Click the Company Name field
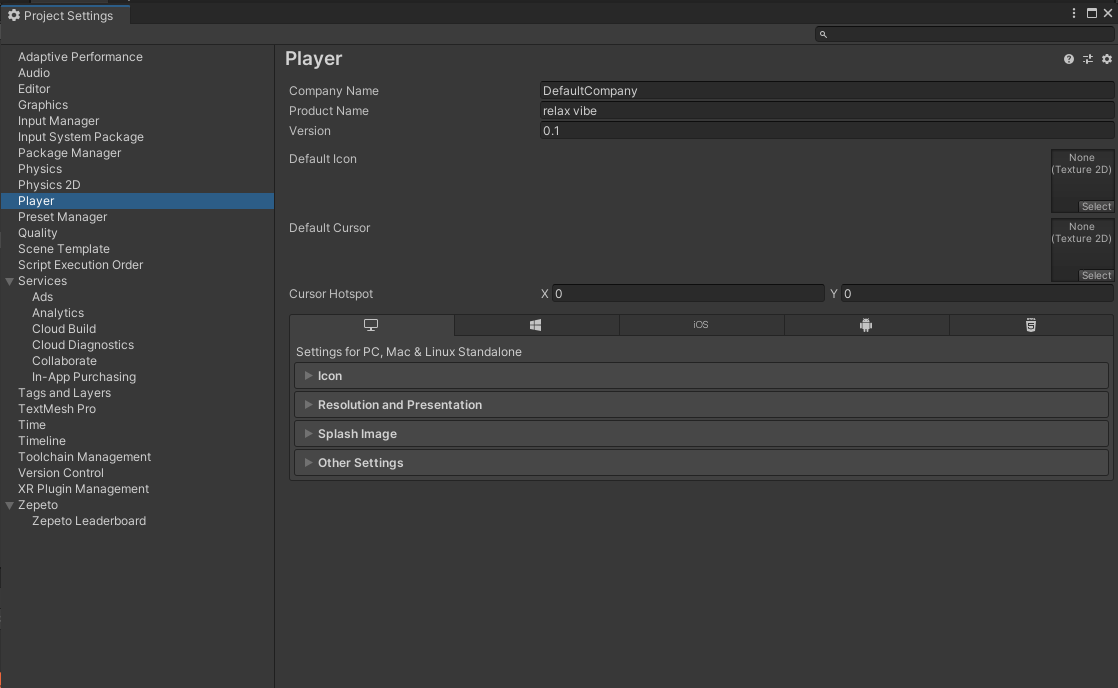Image resolution: width=1118 pixels, height=688 pixels. (x=826, y=91)
